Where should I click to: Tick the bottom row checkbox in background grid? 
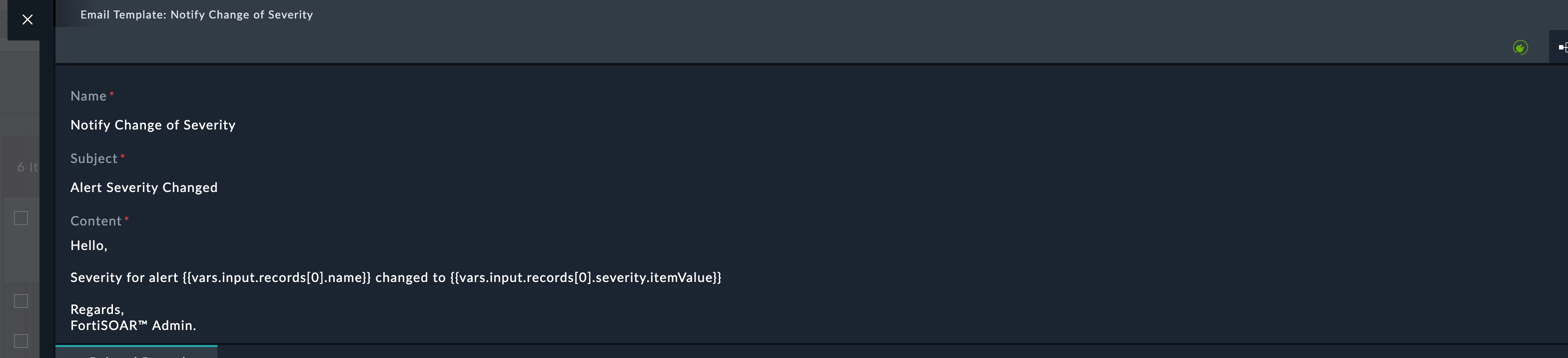click(x=20, y=341)
